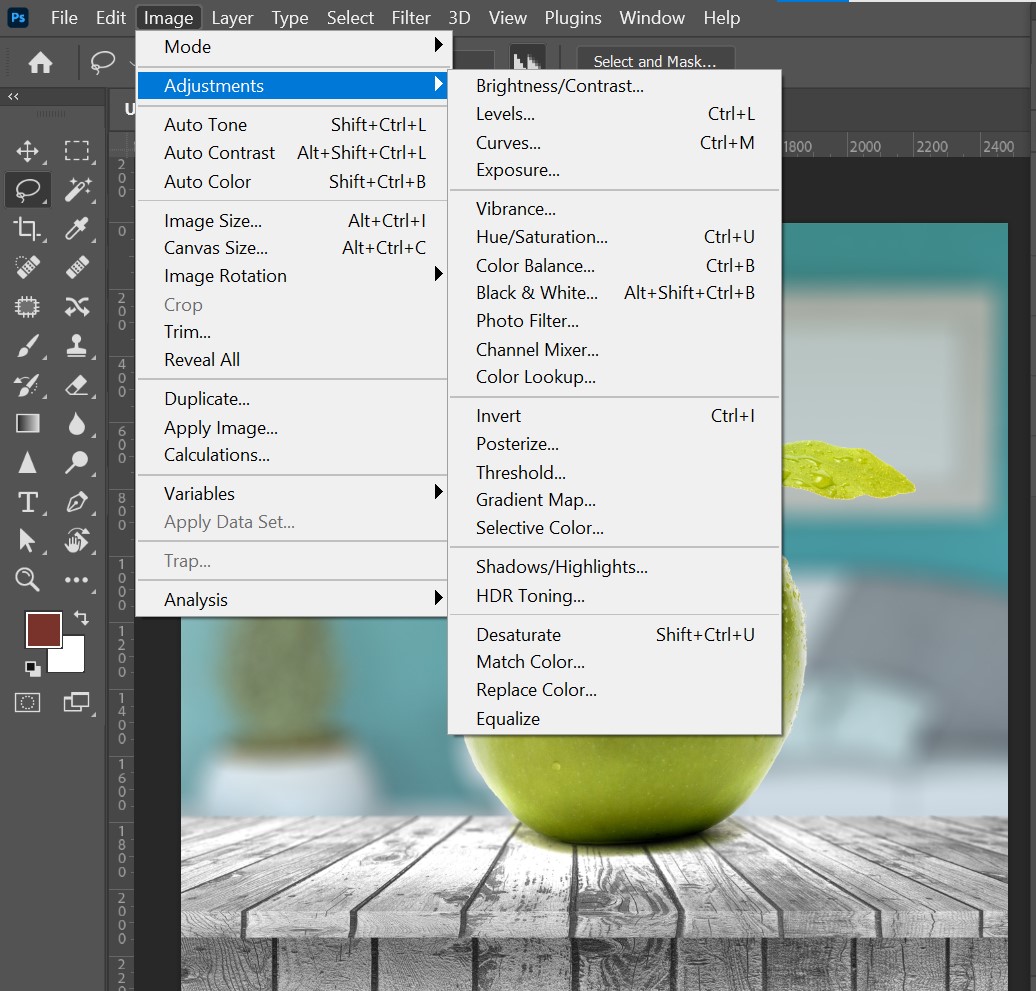This screenshot has width=1036, height=991.
Task: Click Duplicate in Image menu
Action: pyautogui.click(x=294, y=399)
